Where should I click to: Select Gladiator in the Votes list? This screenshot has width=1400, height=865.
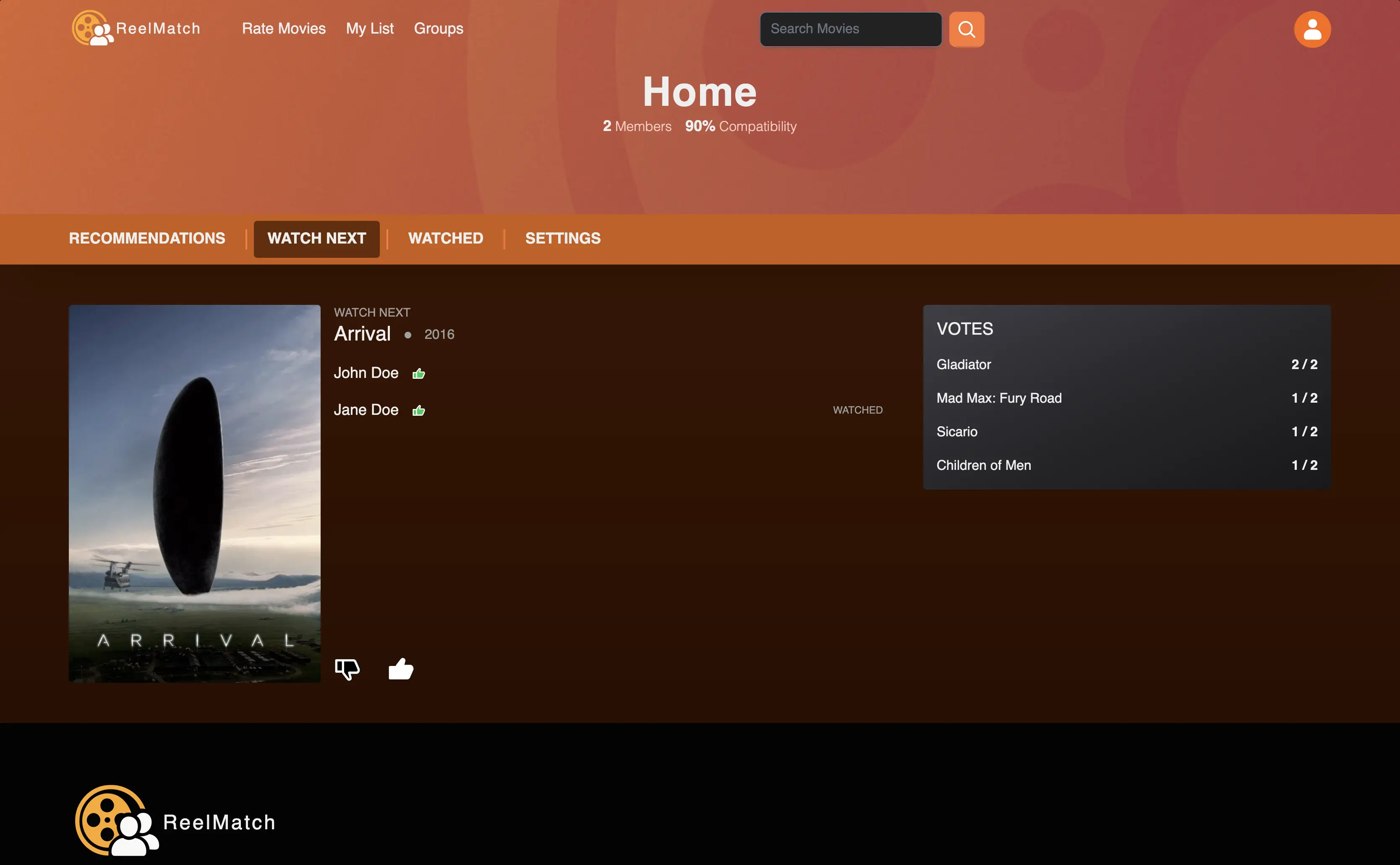tap(963, 364)
